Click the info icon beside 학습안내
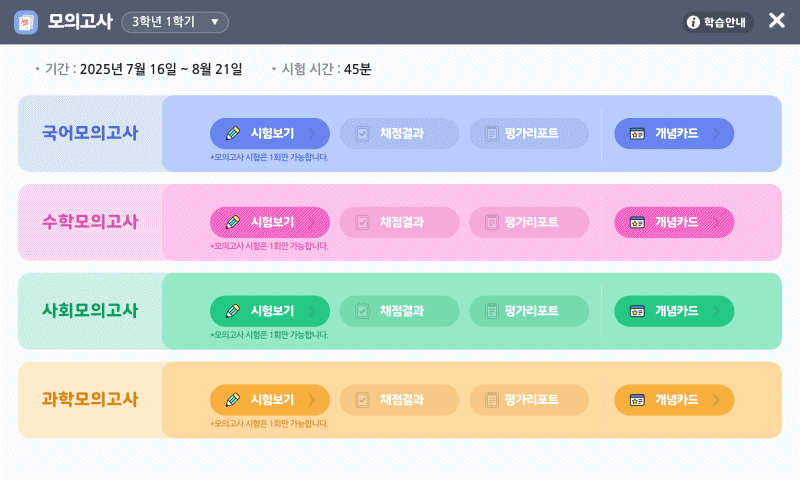This screenshot has height=480, width=800. [692, 22]
